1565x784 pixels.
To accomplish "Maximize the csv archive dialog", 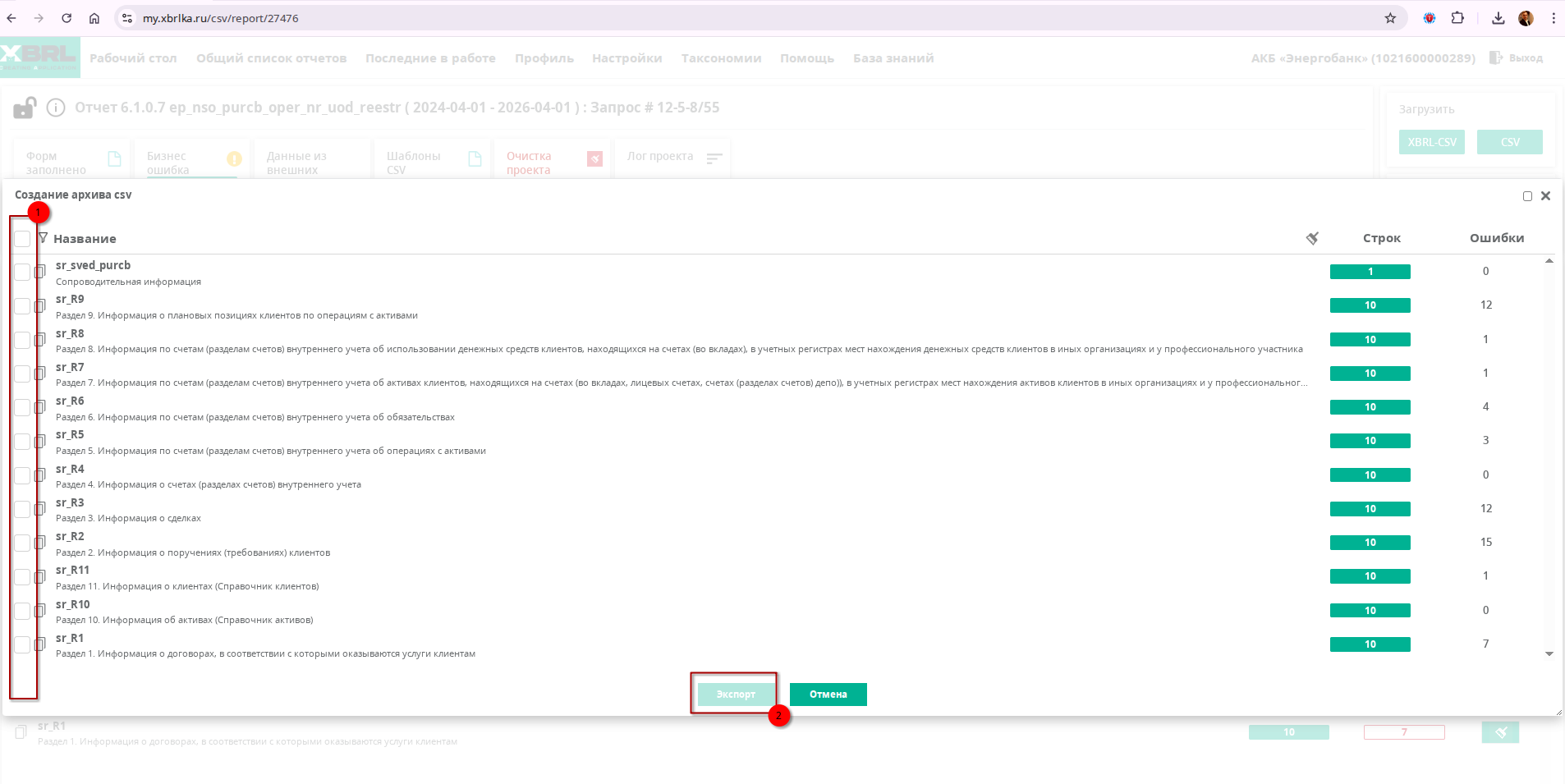I will click(x=1527, y=196).
